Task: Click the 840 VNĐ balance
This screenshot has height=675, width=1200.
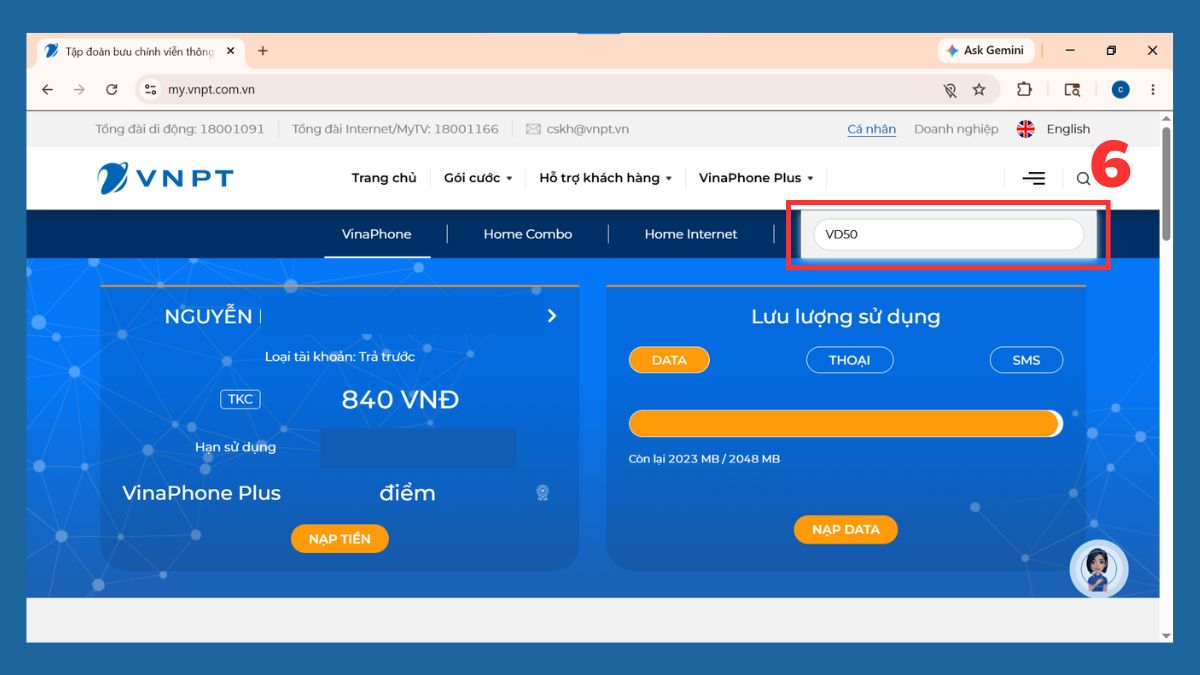Action: 400,400
